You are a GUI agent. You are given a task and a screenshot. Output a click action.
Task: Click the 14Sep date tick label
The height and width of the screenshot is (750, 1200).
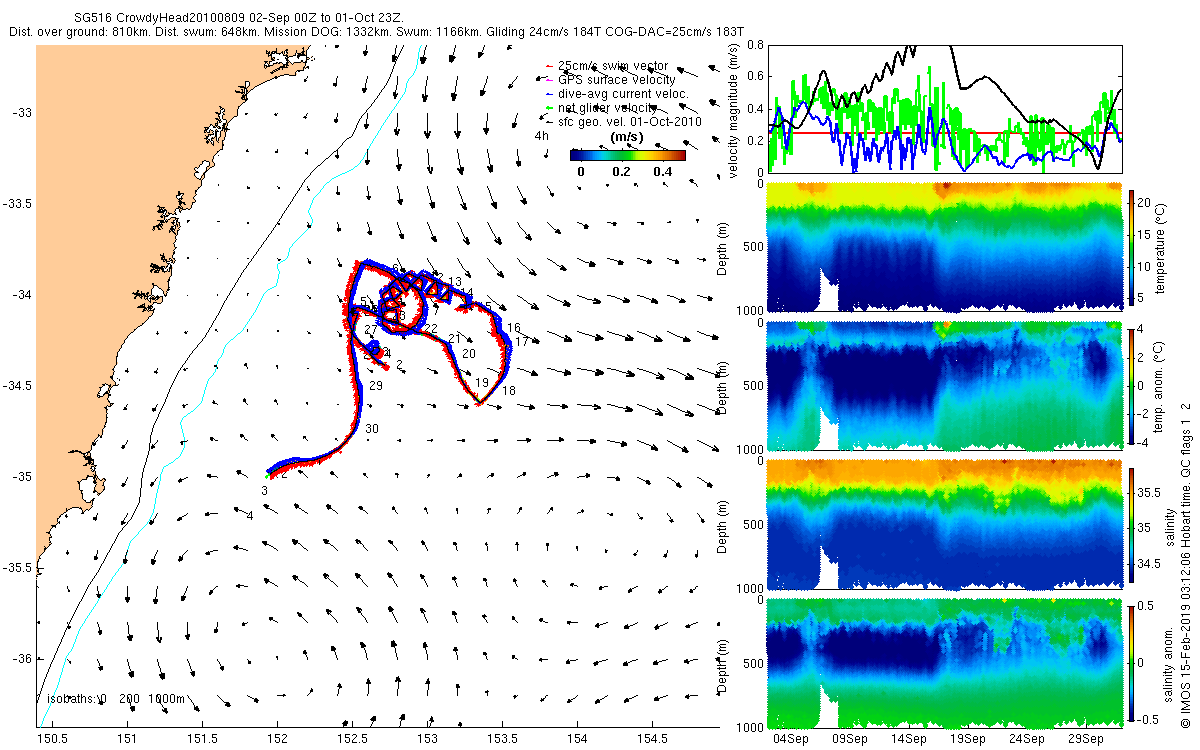[910, 738]
